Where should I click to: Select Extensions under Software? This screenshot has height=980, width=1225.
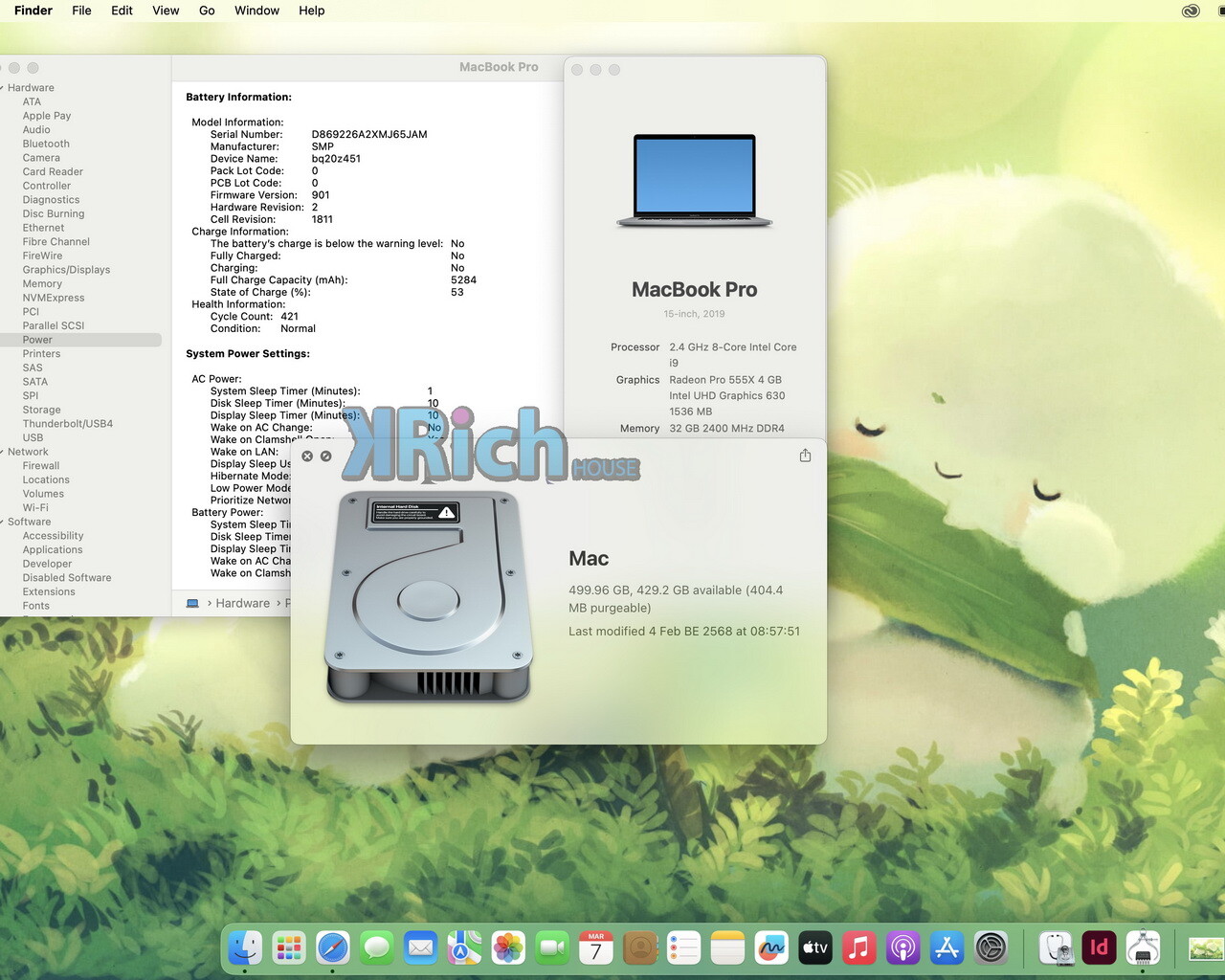pyautogui.click(x=49, y=592)
